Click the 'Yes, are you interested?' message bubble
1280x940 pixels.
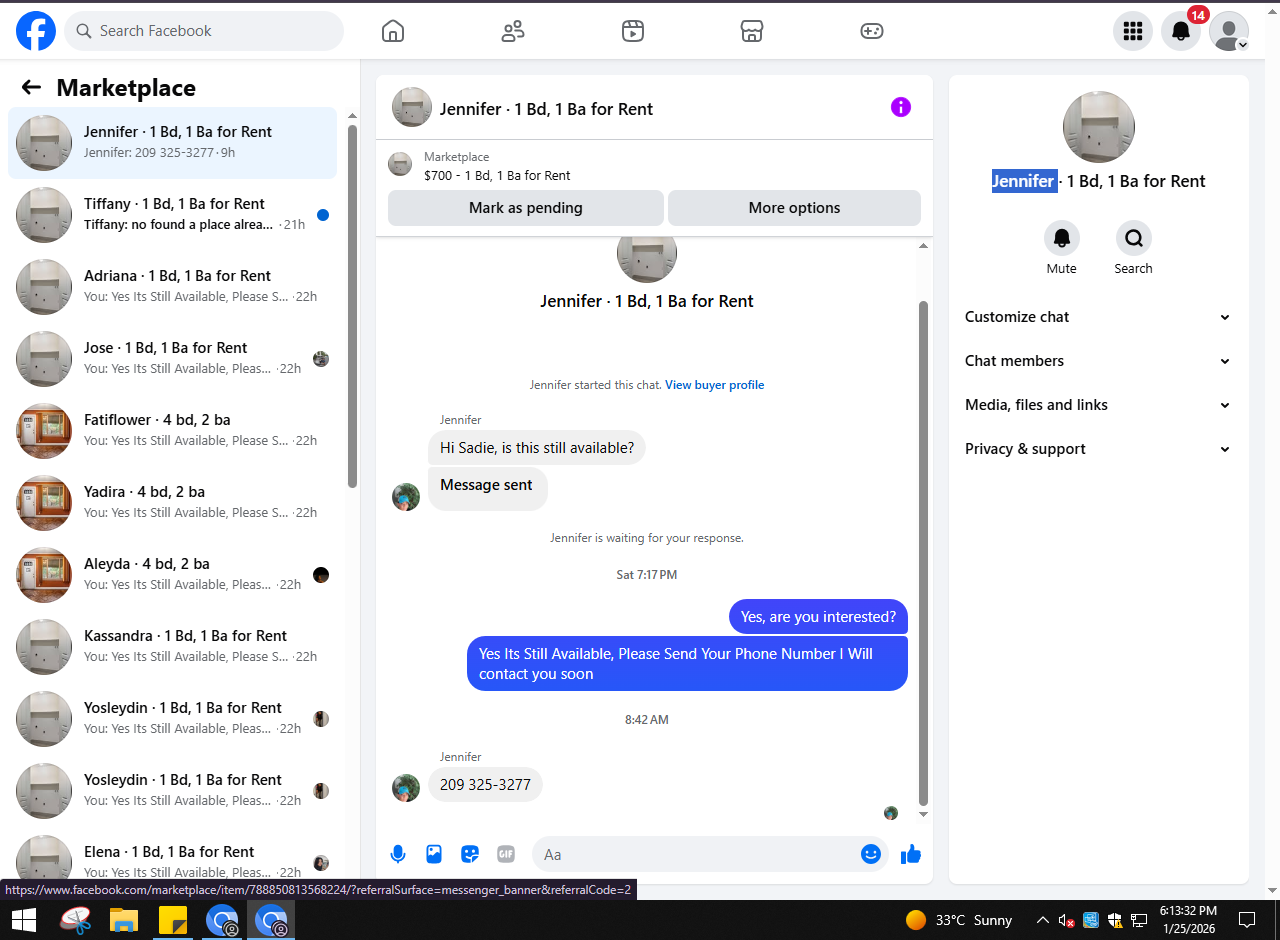(x=819, y=617)
